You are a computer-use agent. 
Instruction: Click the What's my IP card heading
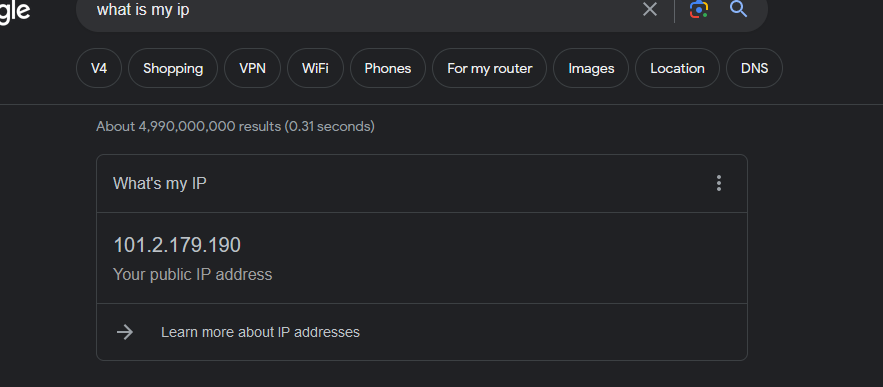click(160, 184)
